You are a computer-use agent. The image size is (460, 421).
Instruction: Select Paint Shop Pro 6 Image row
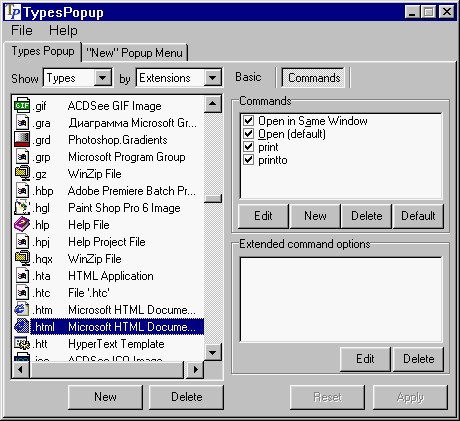click(x=108, y=208)
